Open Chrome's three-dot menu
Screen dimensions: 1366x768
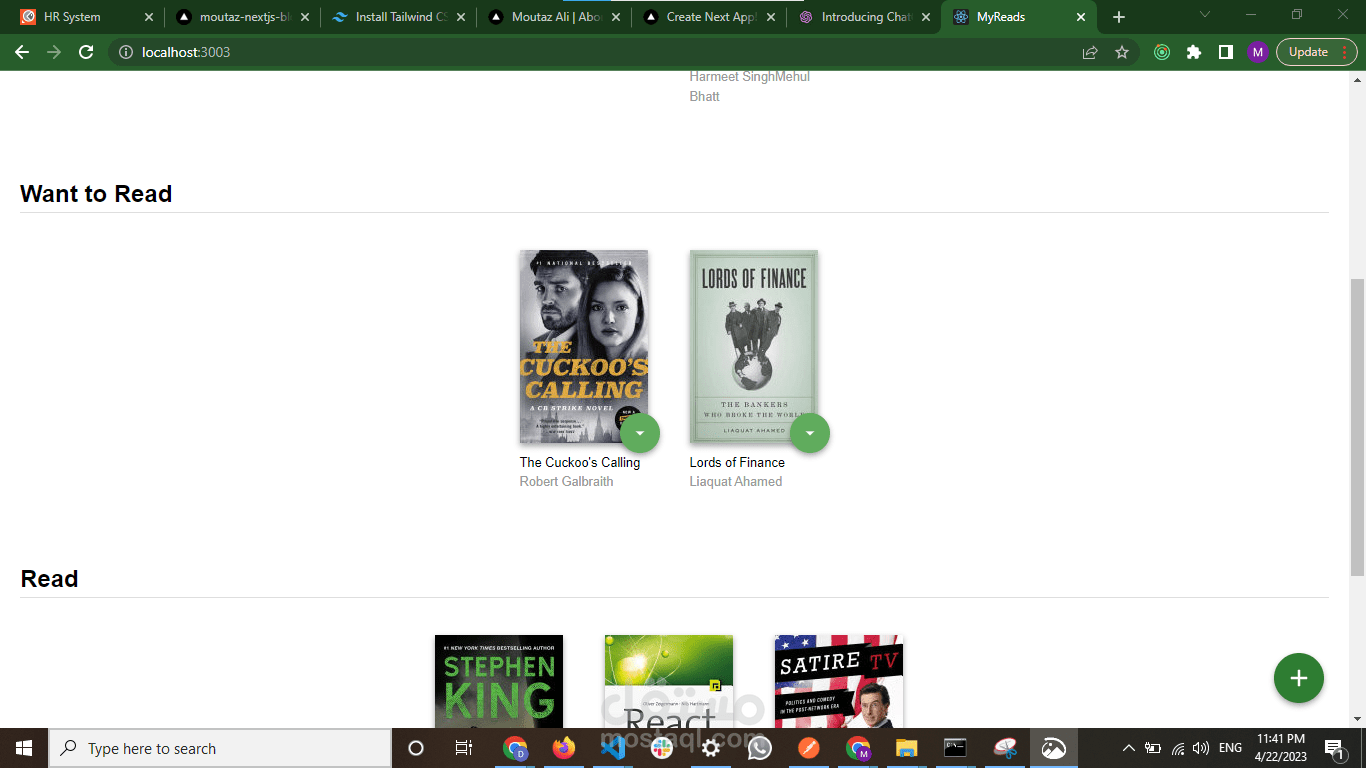[x=1347, y=52]
